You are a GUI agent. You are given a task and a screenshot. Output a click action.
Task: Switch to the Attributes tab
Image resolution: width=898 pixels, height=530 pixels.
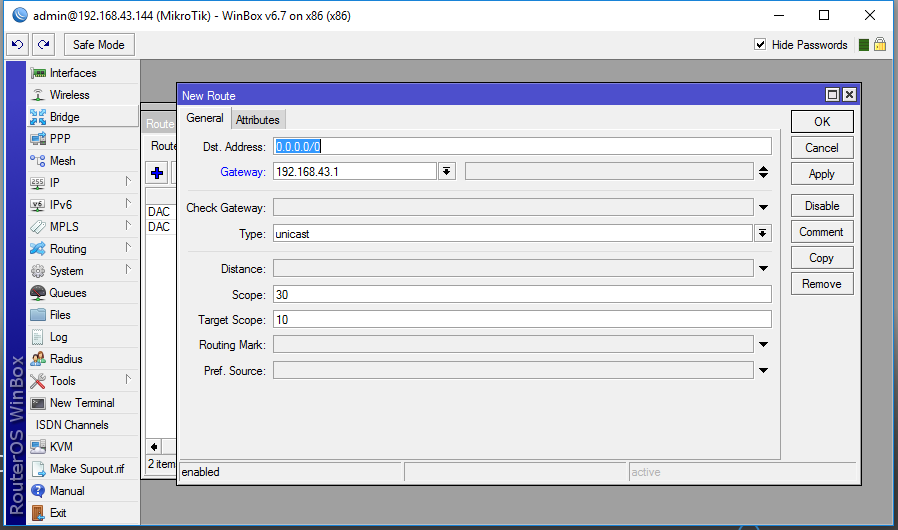pyautogui.click(x=258, y=120)
